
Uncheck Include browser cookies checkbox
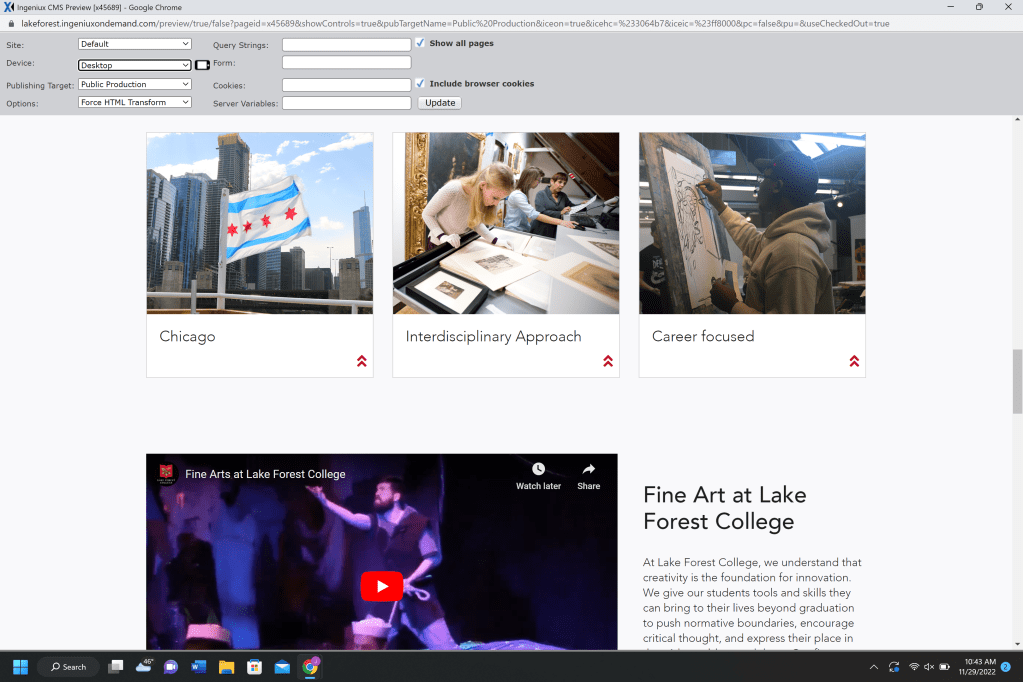tap(420, 84)
